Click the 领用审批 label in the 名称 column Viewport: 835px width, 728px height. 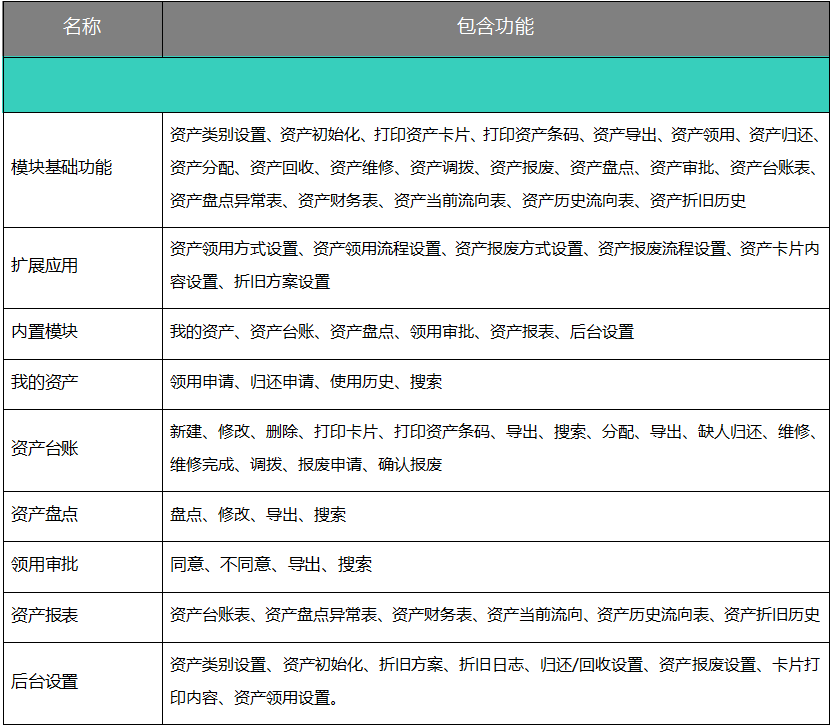coord(44,564)
